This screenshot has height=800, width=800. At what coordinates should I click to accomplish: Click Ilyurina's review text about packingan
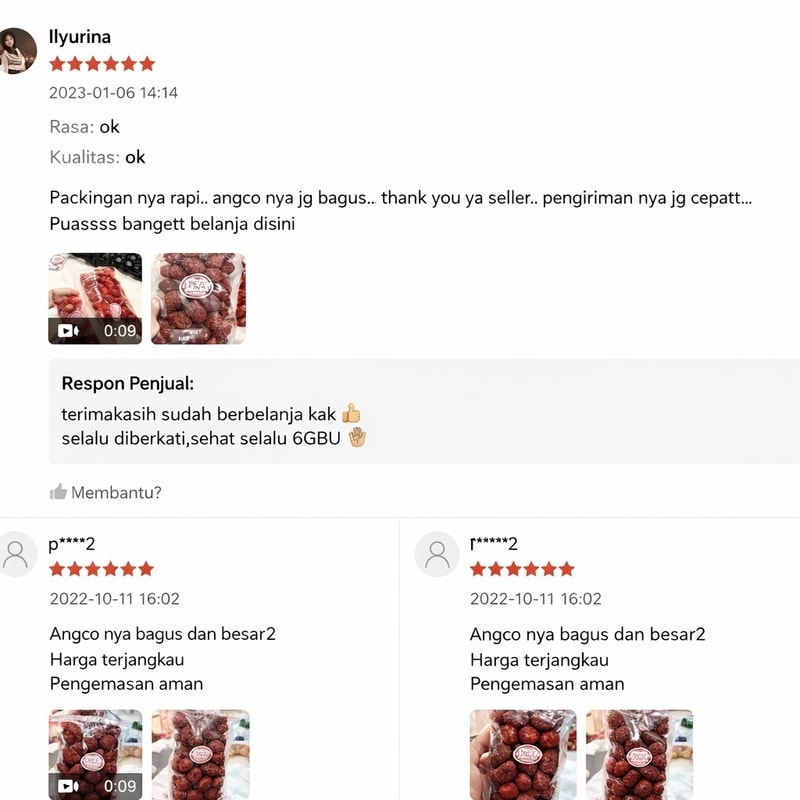[x=401, y=210]
